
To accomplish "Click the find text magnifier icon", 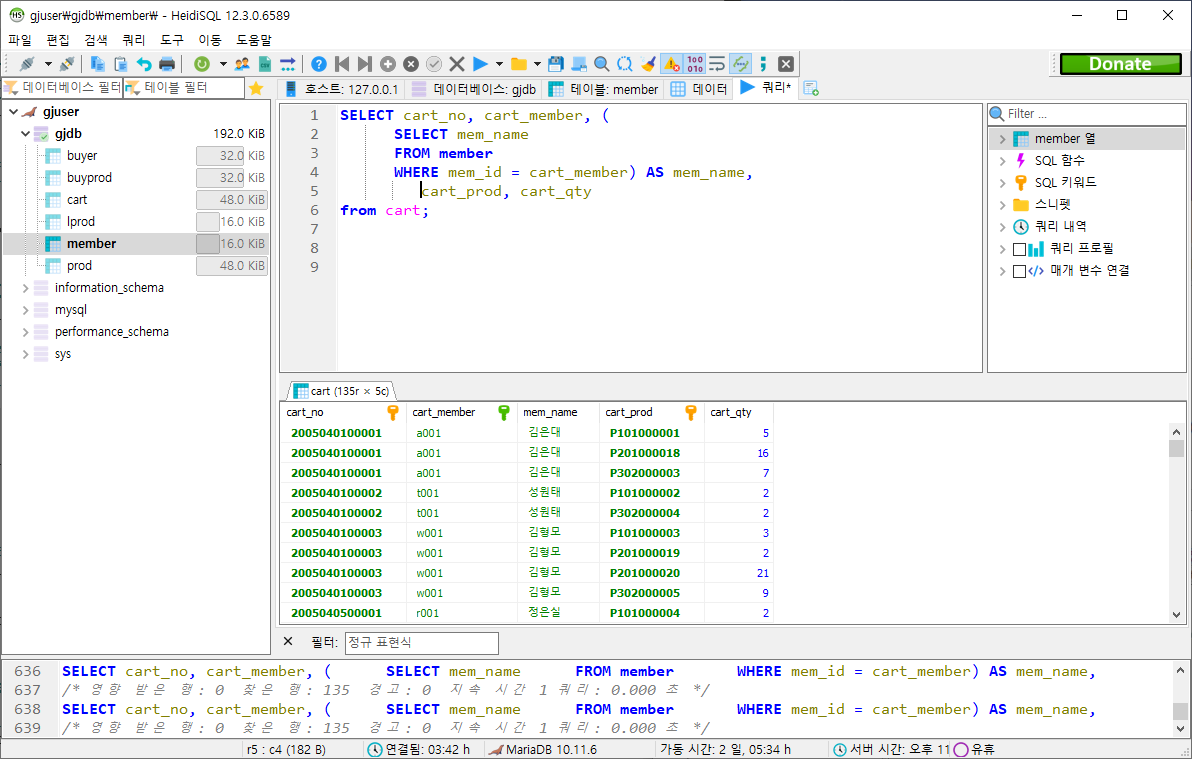I will point(601,64).
